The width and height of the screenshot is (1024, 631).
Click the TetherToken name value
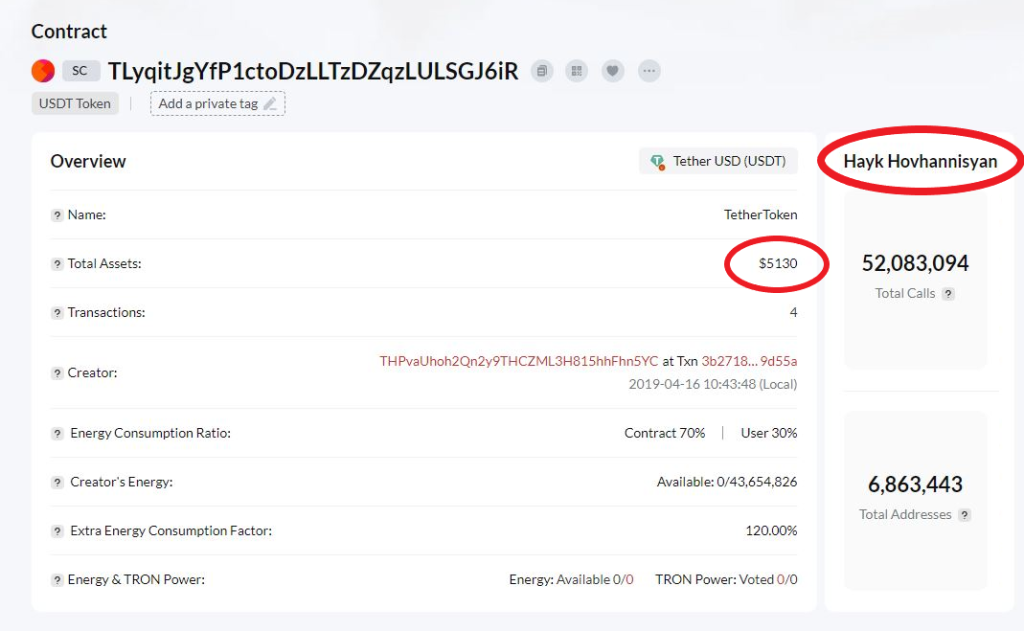[760, 215]
